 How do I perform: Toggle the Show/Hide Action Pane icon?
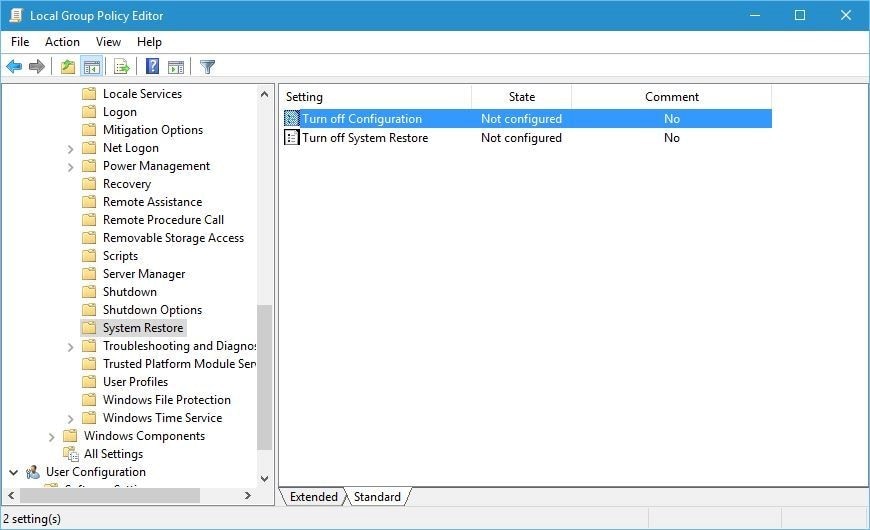(176, 67)
